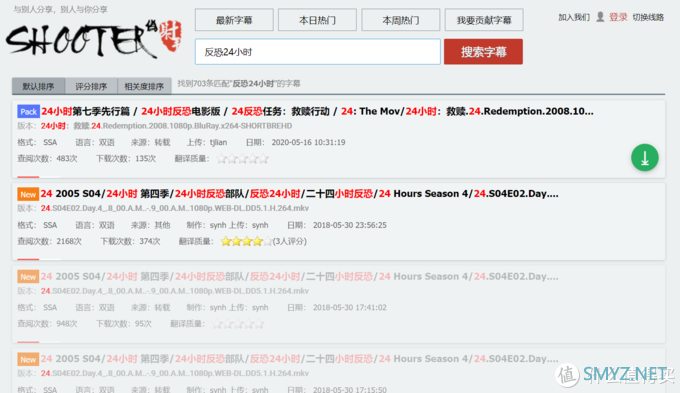
Task: Click the 查阅次数: 2168次 text
Action: [49, 241]
